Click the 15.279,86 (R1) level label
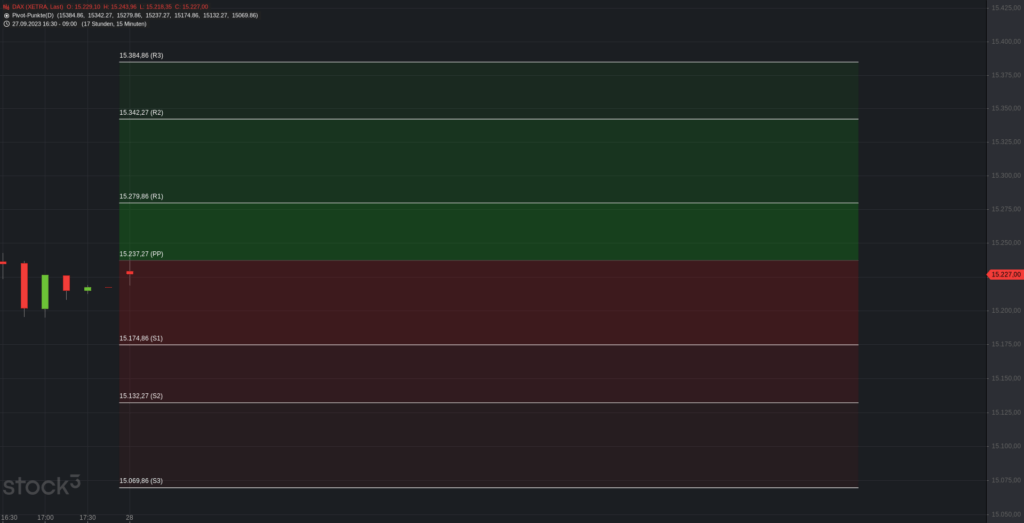 pos(141,196)
